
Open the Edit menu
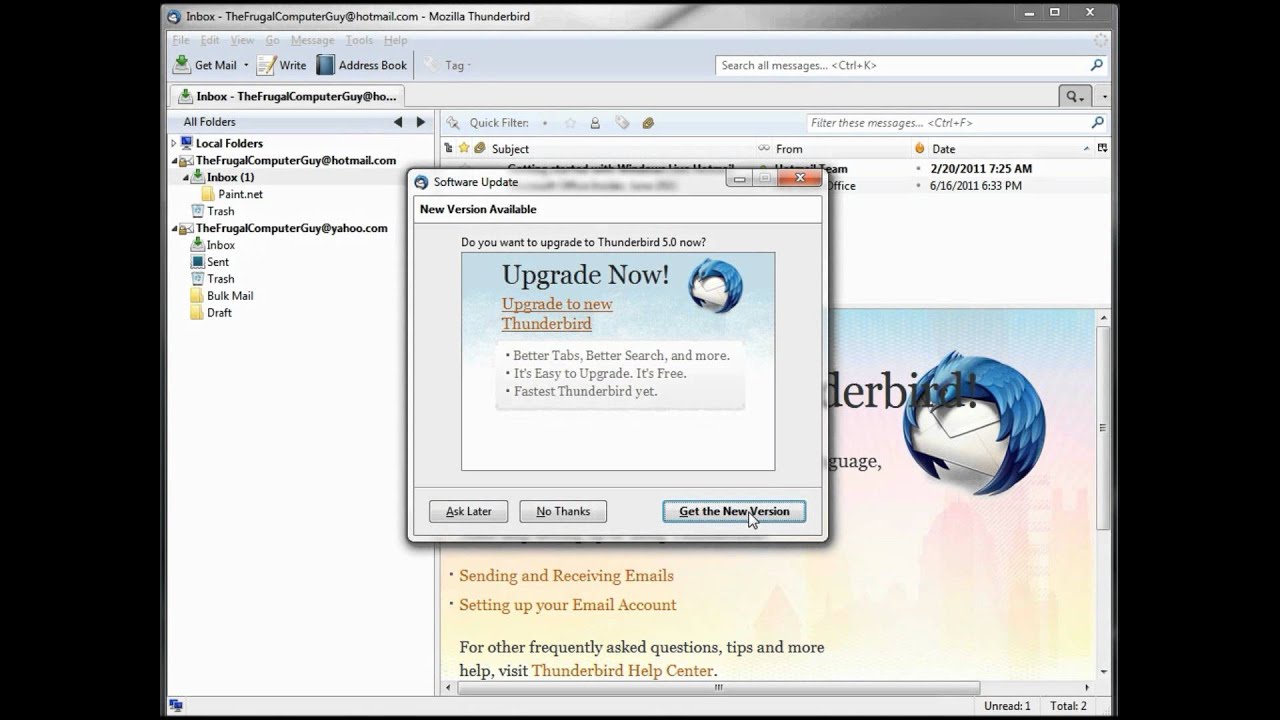point(210,40)
